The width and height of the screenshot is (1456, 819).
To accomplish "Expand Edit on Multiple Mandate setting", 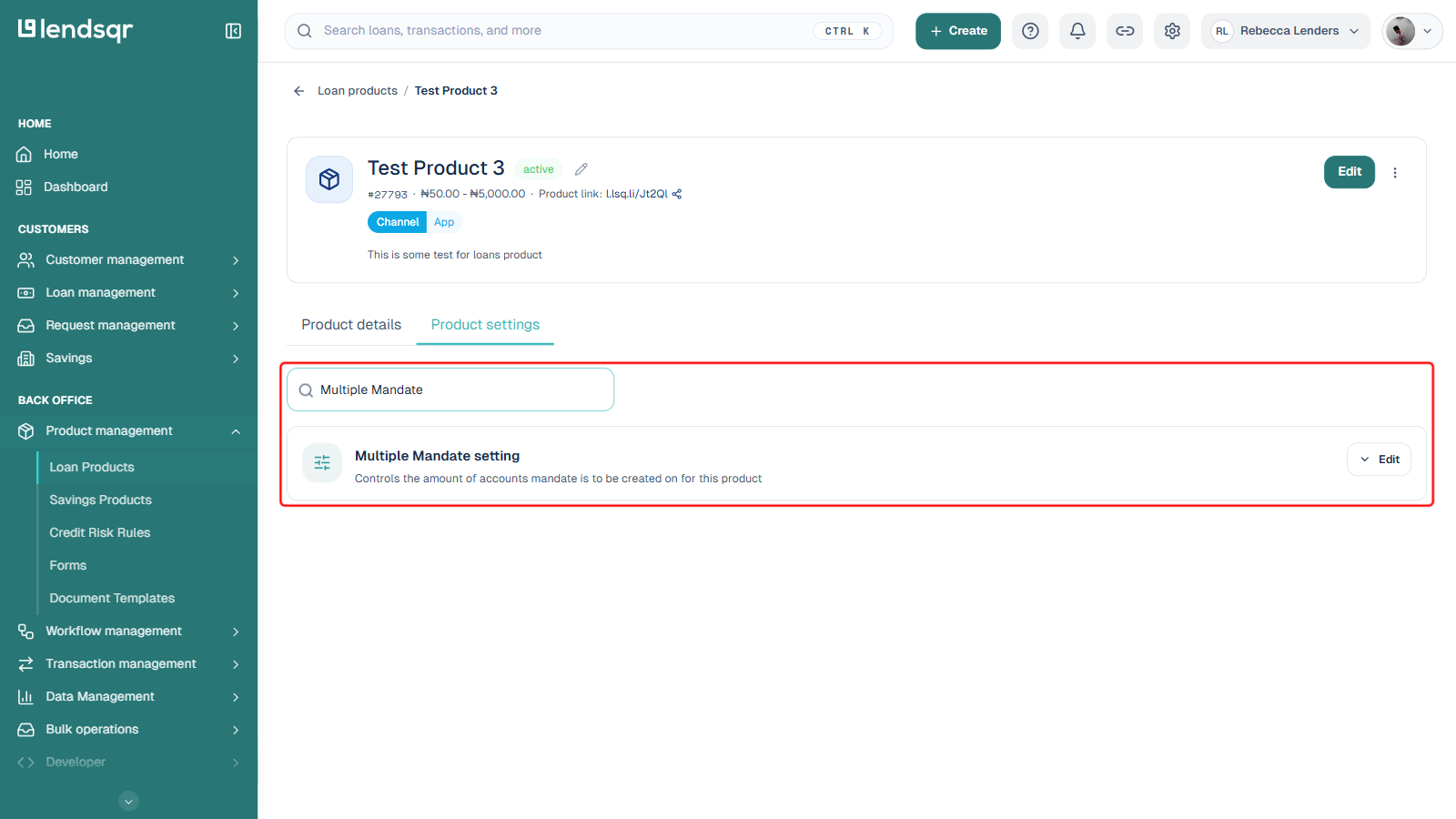I will coord(1380,460).
